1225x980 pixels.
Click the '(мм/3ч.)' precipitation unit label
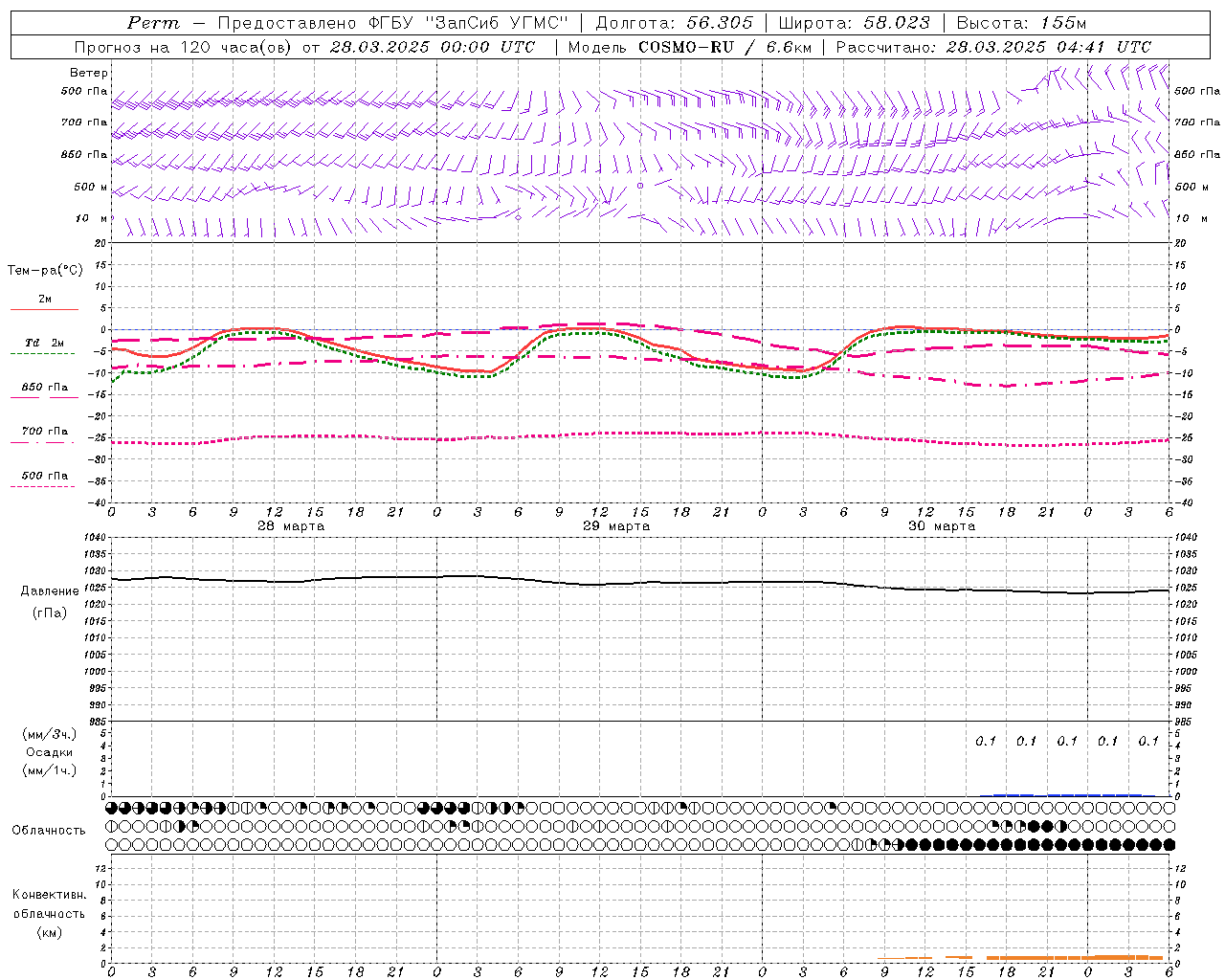click(50, 734)
